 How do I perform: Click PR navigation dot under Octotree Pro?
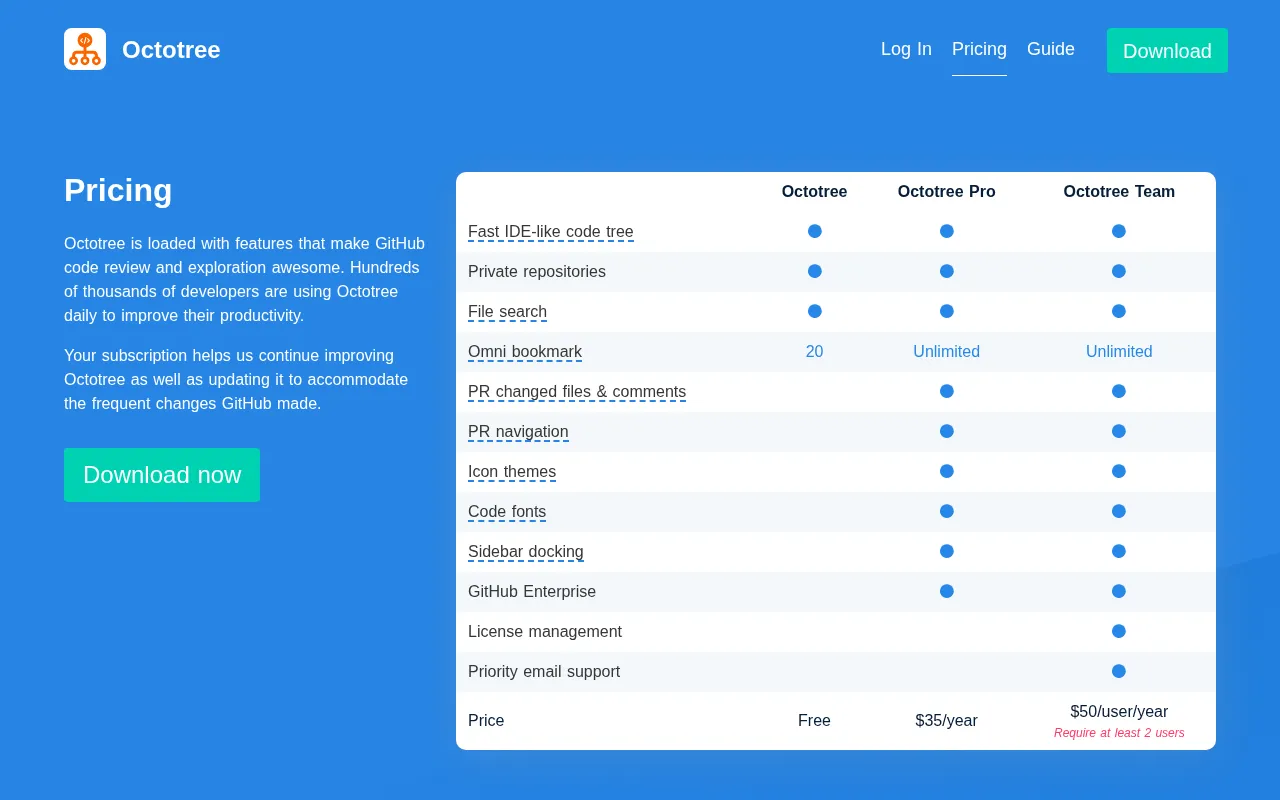pyautogui.click(x=947, y=431)
